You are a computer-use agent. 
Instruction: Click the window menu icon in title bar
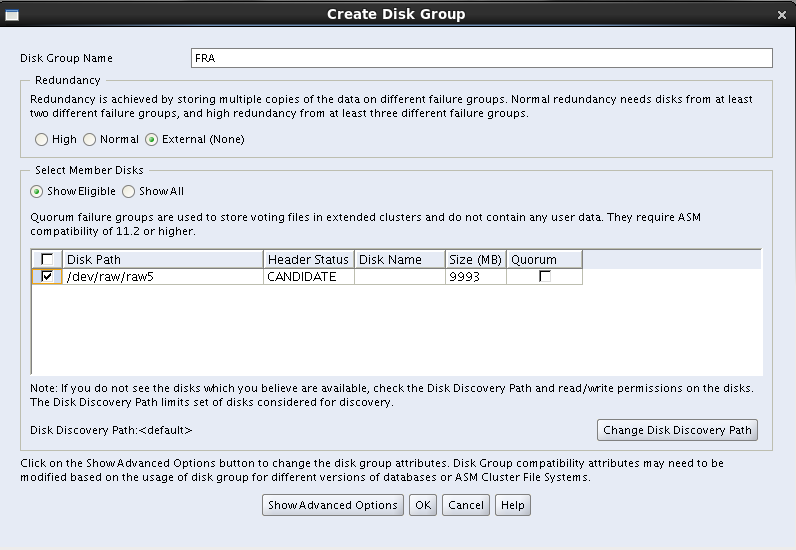click(12, 15)
